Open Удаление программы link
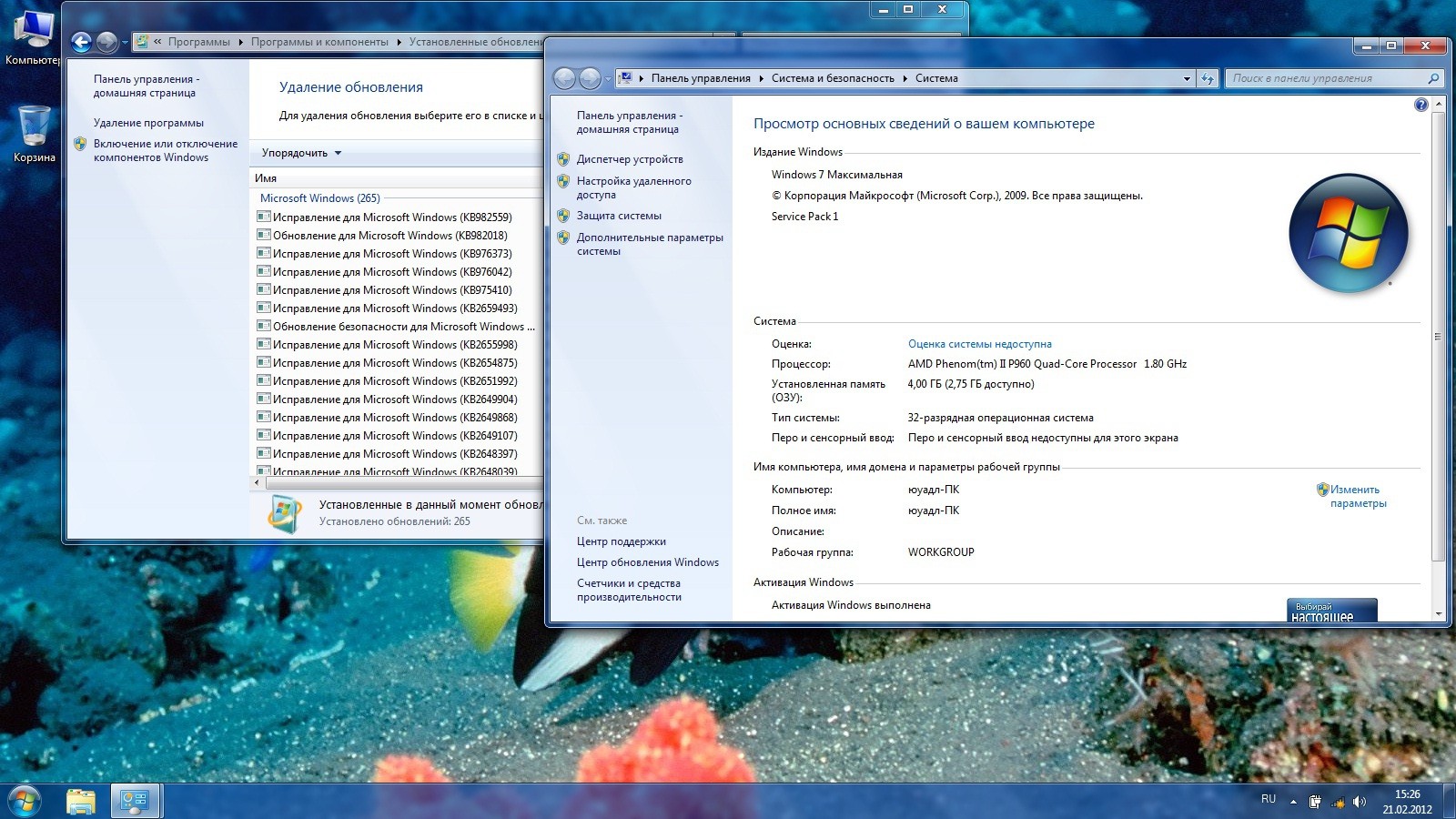The width and height of the screenshot is (1456, 819). point(148,123)
